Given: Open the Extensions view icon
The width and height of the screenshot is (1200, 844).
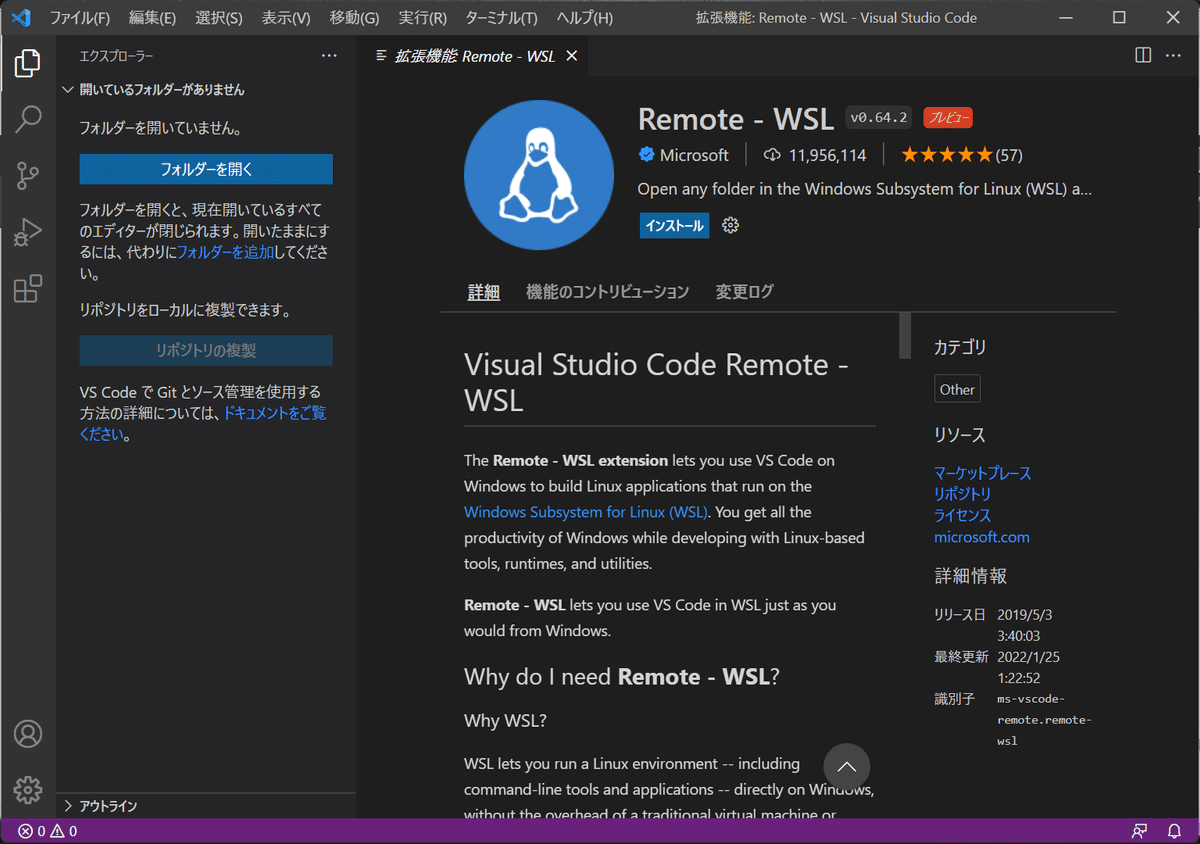Looking at the screenshot, I should coord(28,289).
